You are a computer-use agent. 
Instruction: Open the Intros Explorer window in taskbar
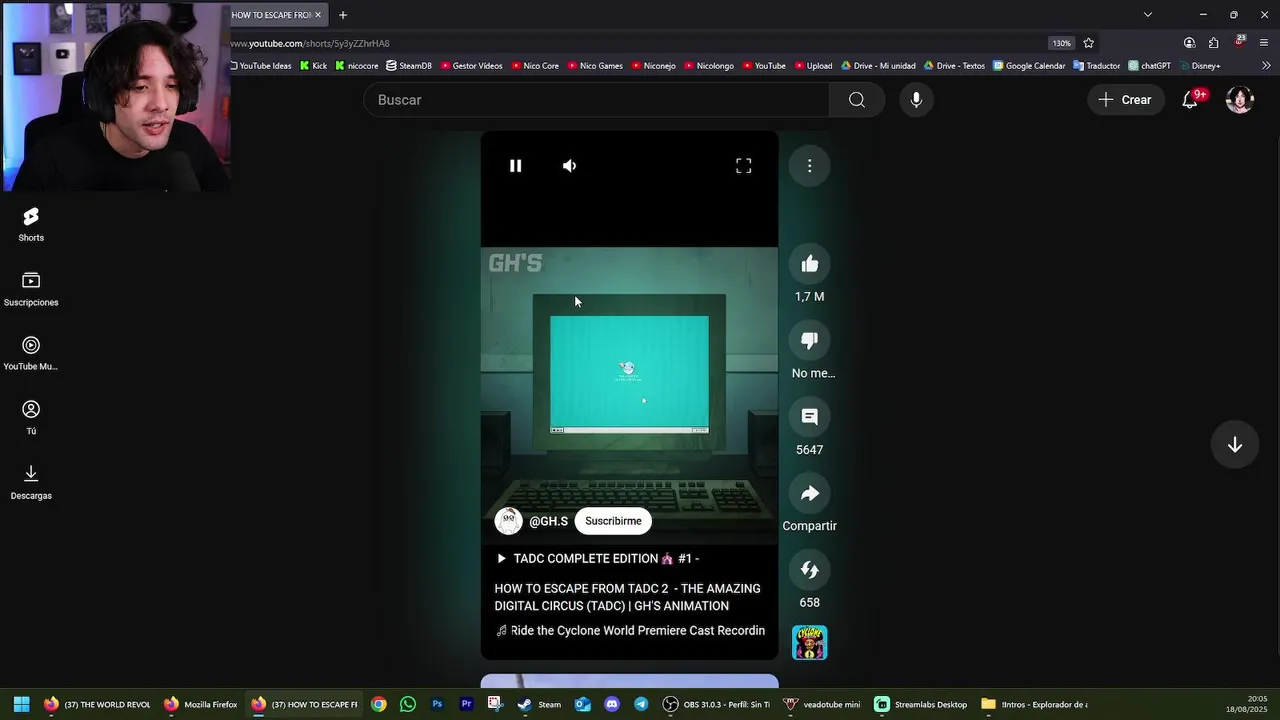(x=1034, y=704)
